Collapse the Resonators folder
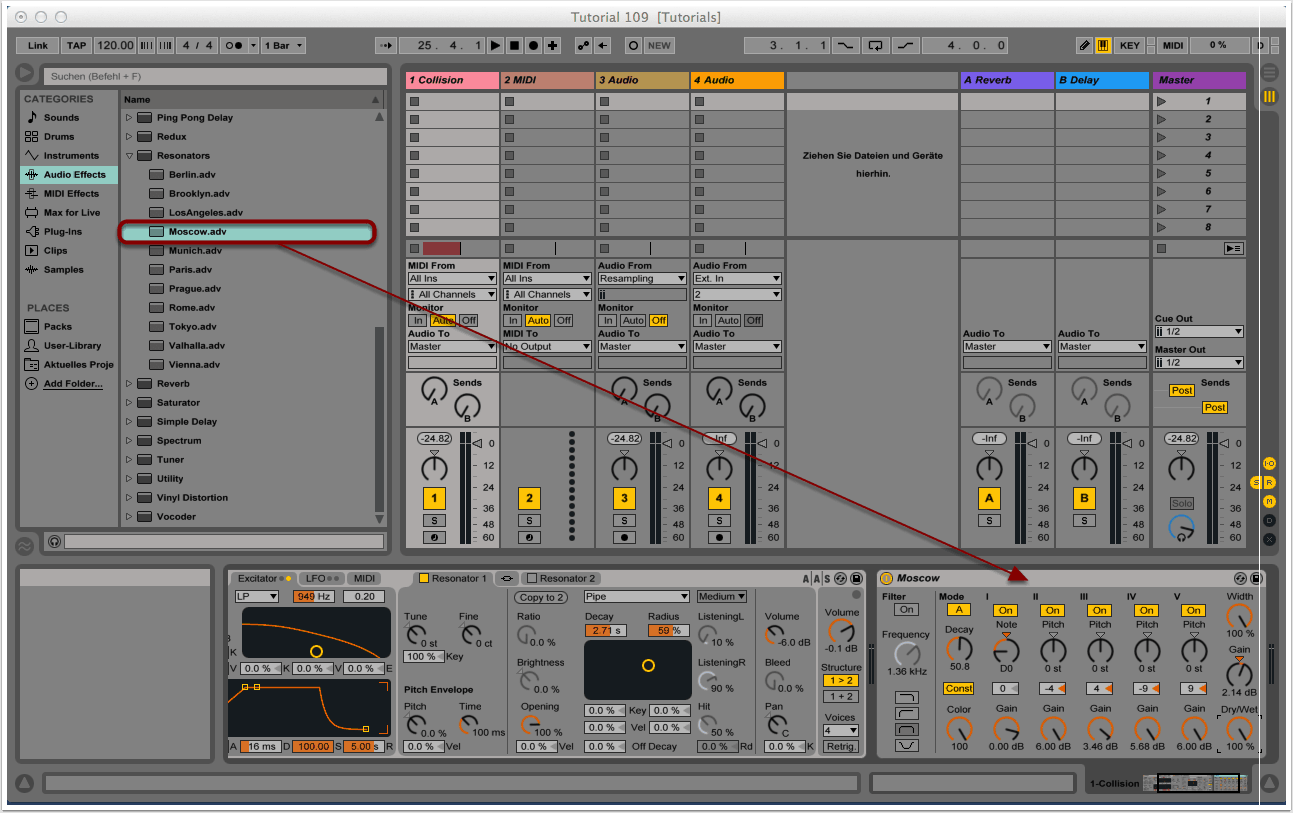Viewport: 1293px width, 813px height. [x=129, y=156]
